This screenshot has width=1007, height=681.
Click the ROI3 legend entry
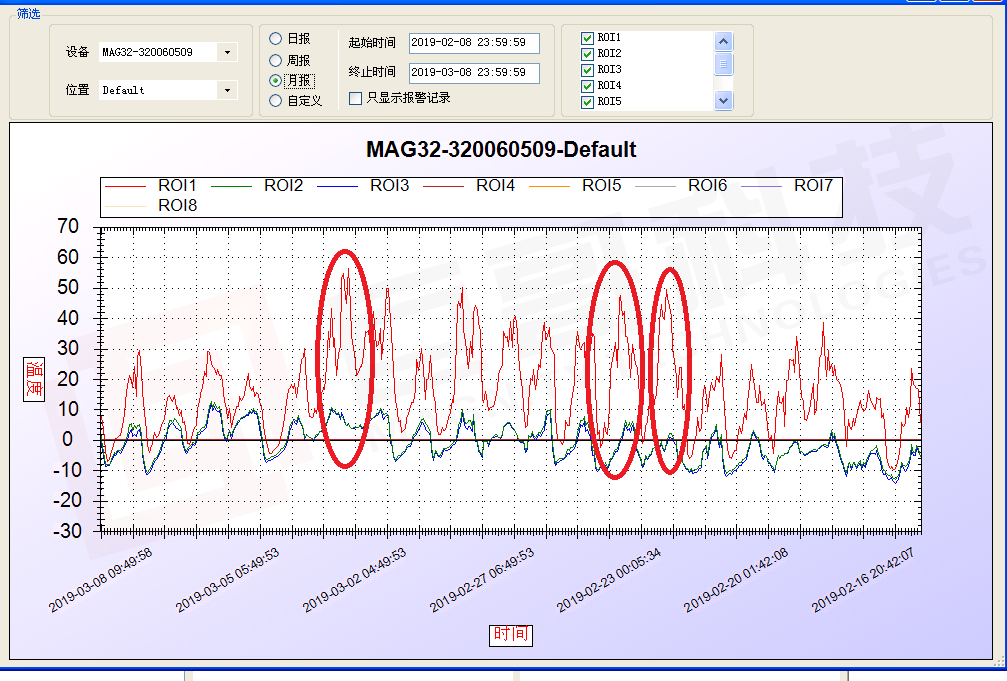[363, 186]
